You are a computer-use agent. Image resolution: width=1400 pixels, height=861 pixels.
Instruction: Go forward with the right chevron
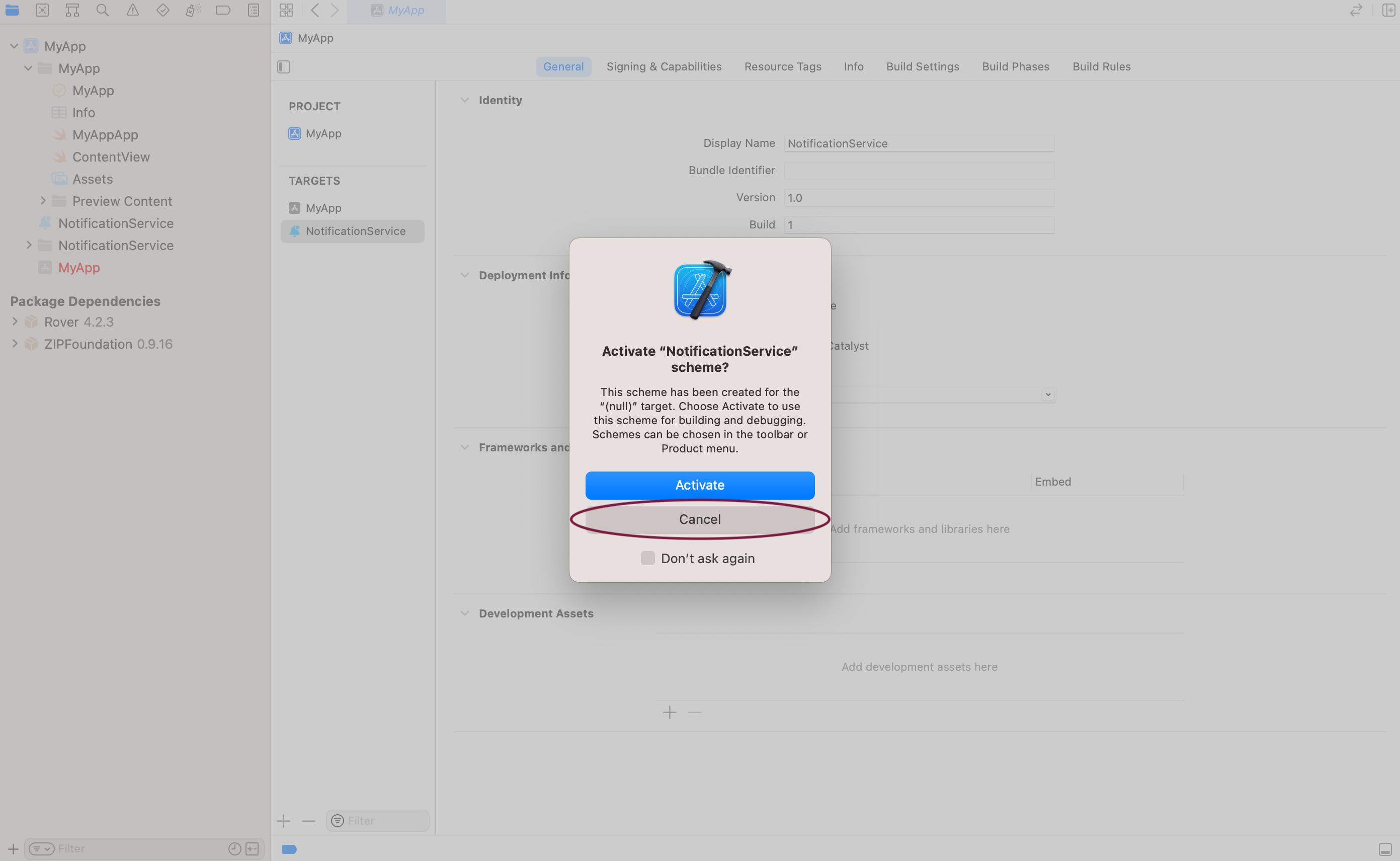coord(335,10)
